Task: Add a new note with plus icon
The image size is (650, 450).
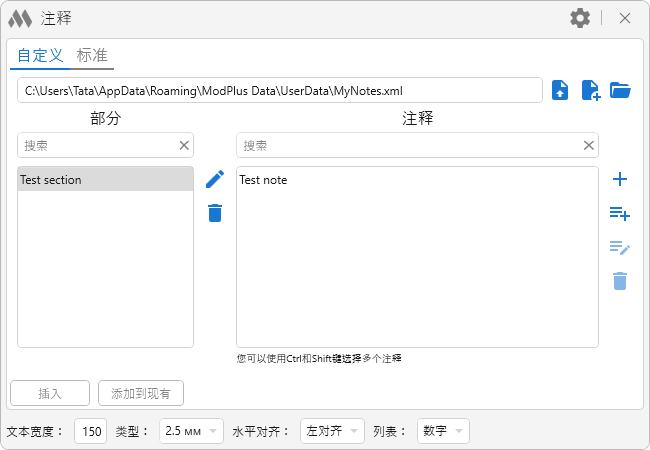Action: [620, 179]
